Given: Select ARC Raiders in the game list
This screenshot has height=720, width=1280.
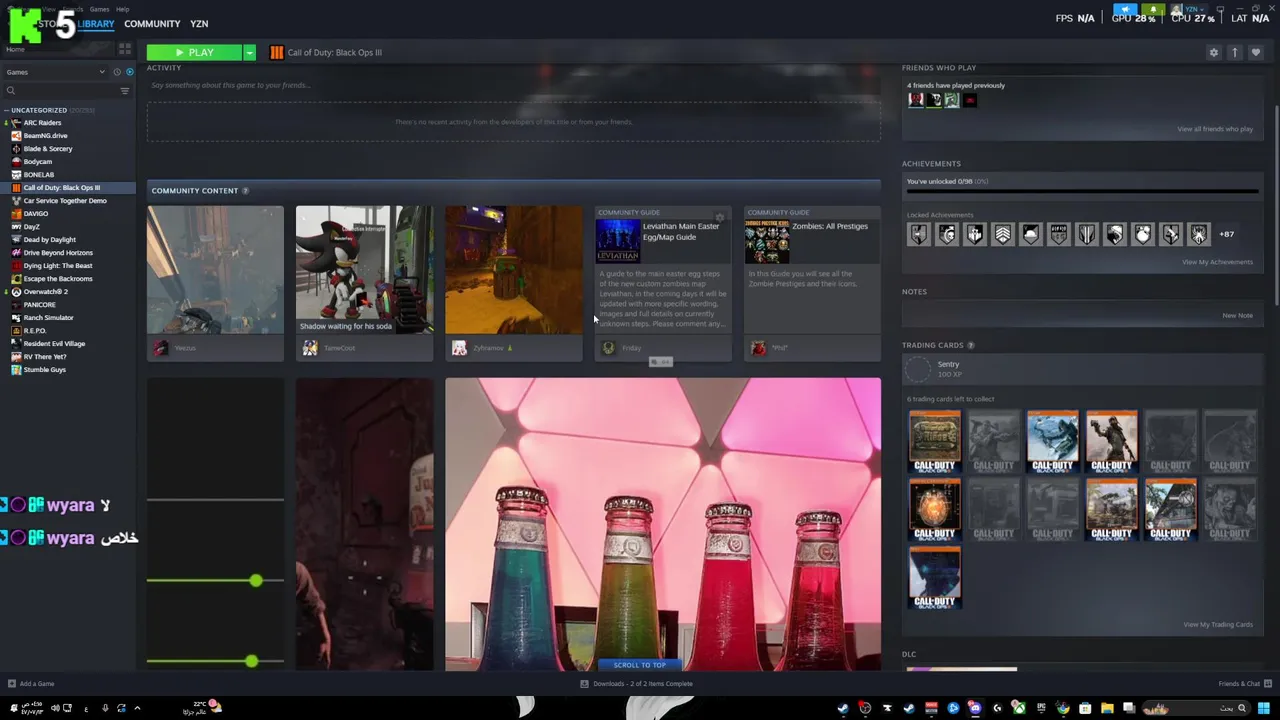Looking at the screenshot, I should pos(42,123).
